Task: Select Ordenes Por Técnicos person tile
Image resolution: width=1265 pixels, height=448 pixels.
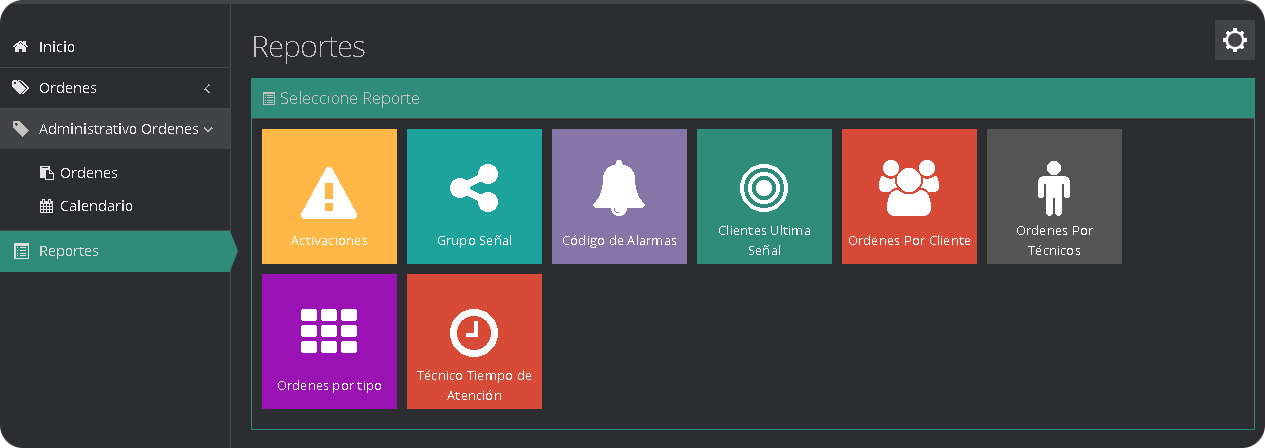Action: pyautogui.click(x=1054, y=196)
